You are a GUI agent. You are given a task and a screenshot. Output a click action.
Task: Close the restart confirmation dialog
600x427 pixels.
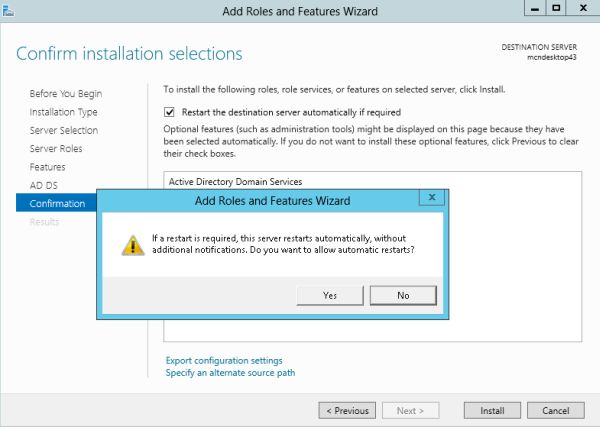tap(431, 198)
